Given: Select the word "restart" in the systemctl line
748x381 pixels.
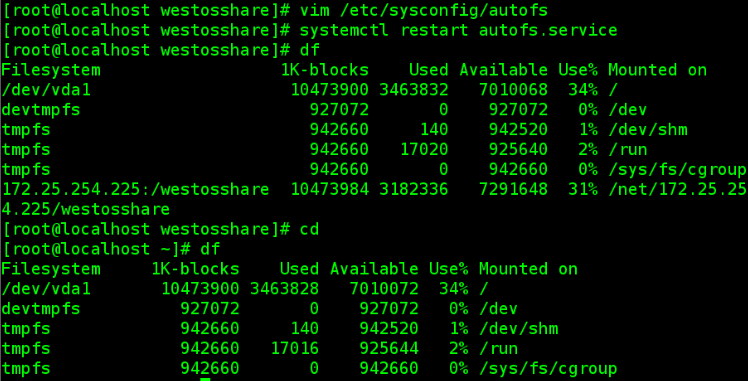Looking at the screenshot, I should (x=434, y=31).
